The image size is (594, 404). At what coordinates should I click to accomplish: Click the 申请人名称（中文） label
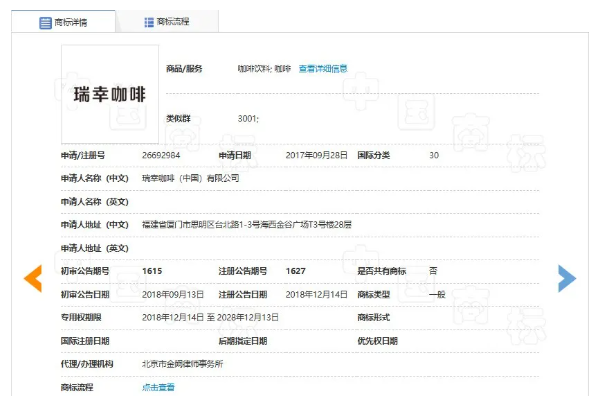pos(95,178)
